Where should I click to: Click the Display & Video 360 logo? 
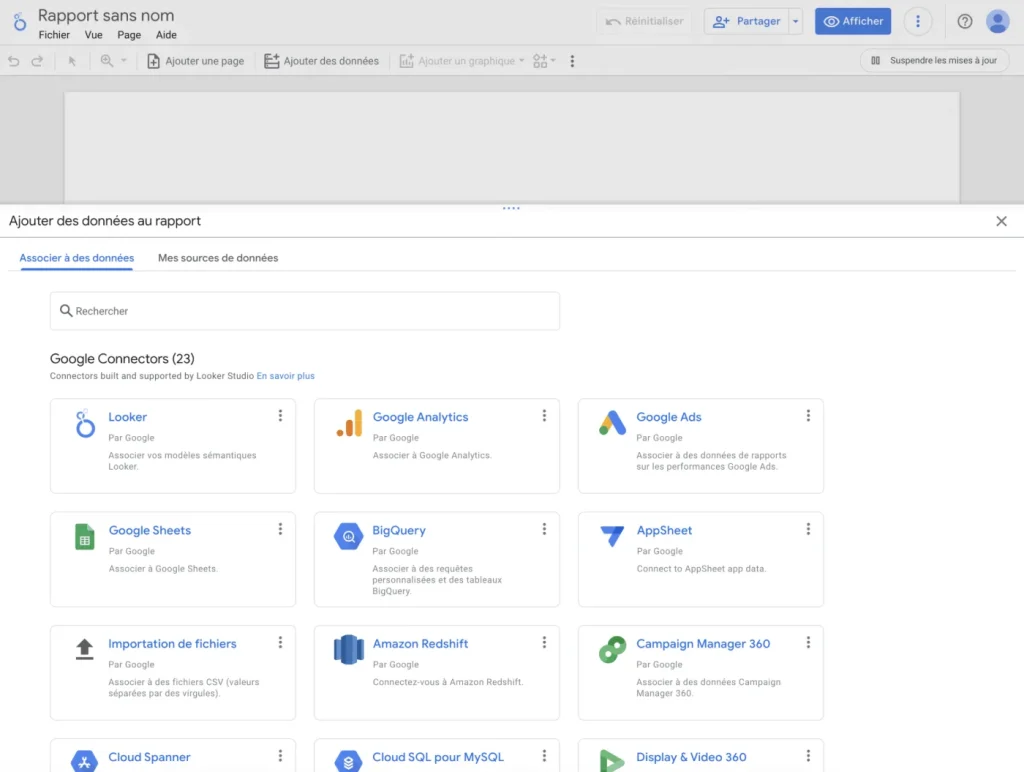click(x=611, y=761)
